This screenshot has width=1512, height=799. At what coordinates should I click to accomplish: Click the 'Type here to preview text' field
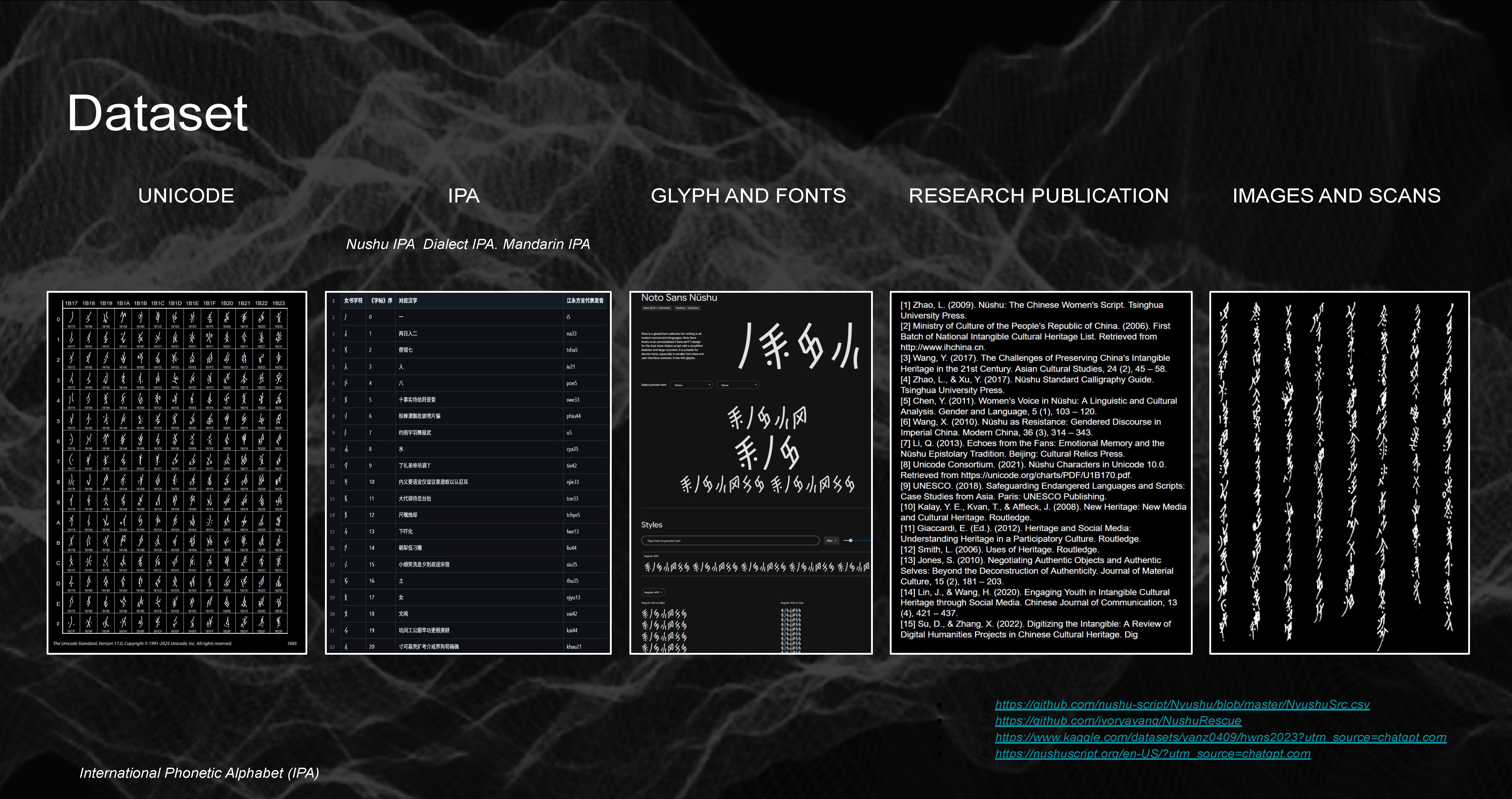[730, 541]
